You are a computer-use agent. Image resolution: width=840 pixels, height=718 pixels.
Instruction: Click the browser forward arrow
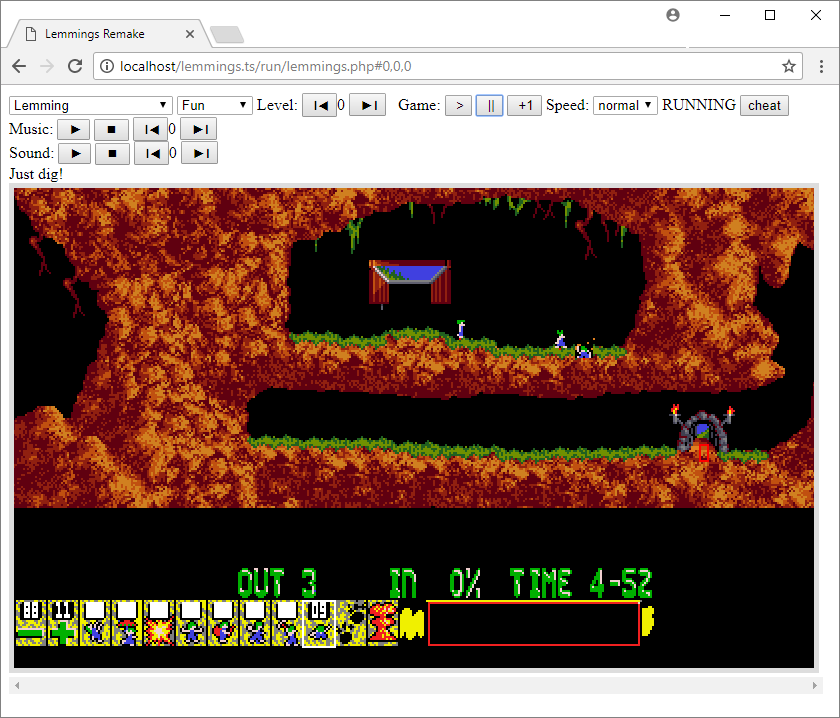(x=47, y=66)
